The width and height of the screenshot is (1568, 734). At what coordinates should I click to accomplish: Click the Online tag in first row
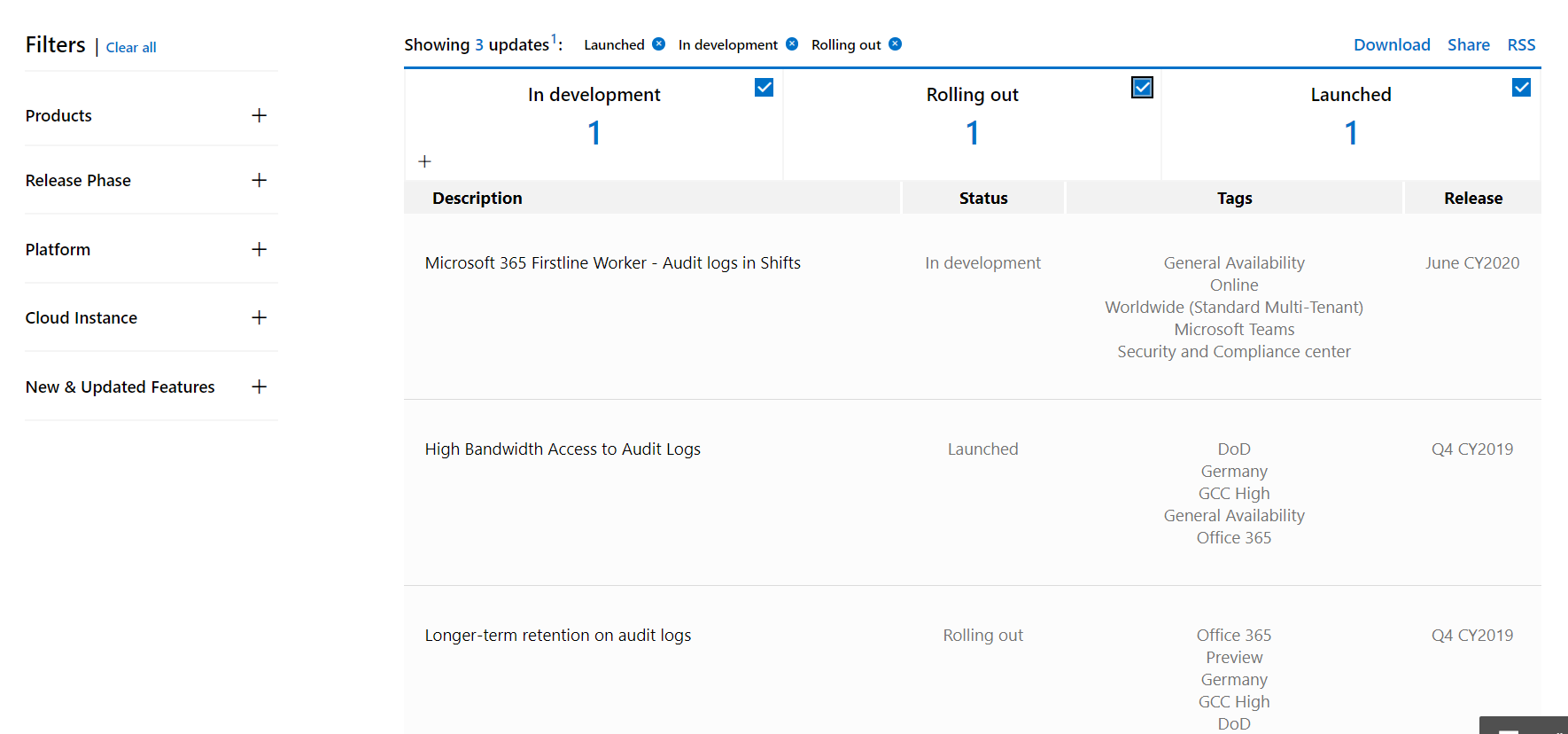(x=1234, y=285)
